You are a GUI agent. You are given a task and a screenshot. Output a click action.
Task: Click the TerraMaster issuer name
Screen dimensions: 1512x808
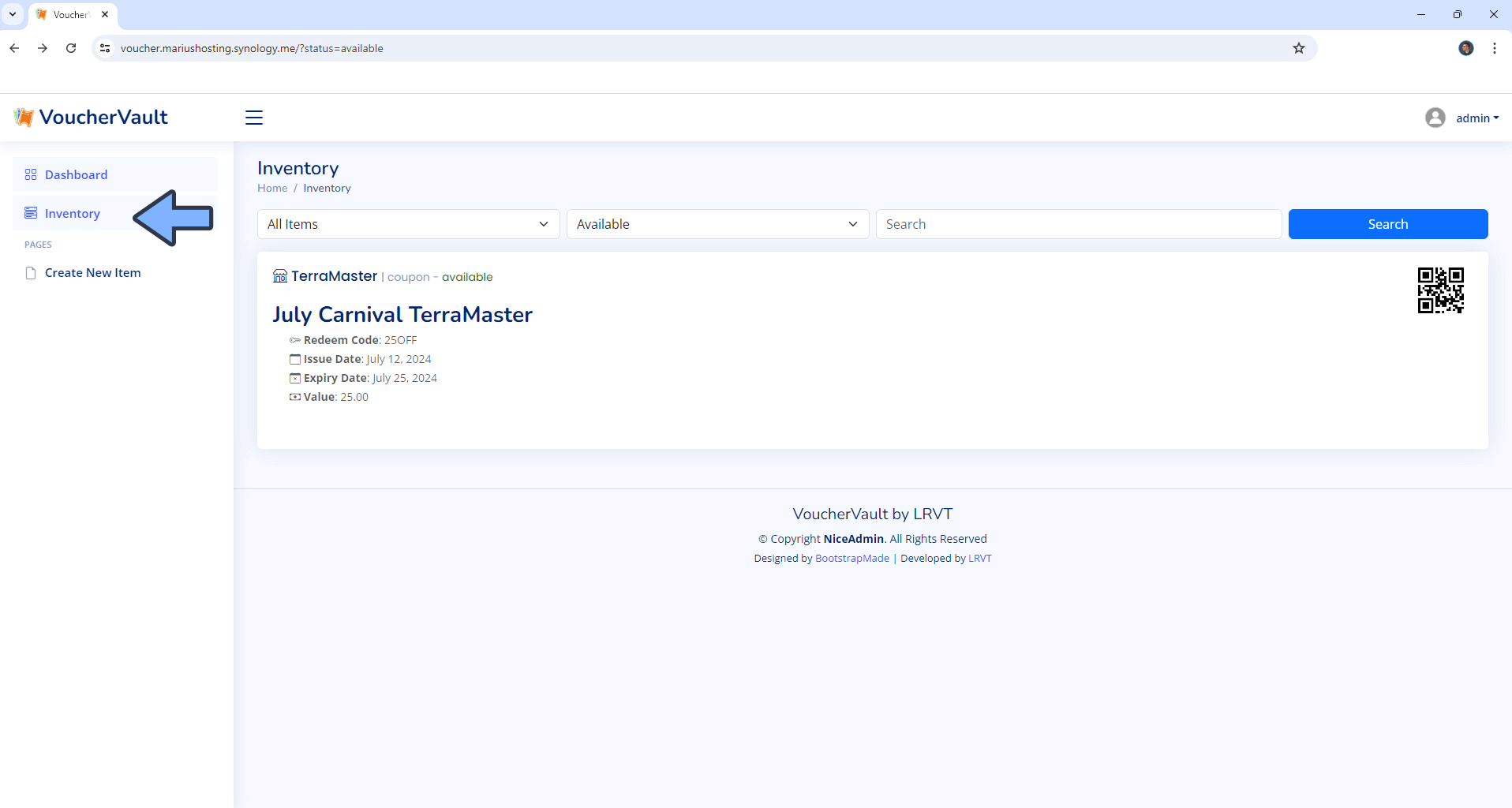pyautogui.click(x=334, y=276)
